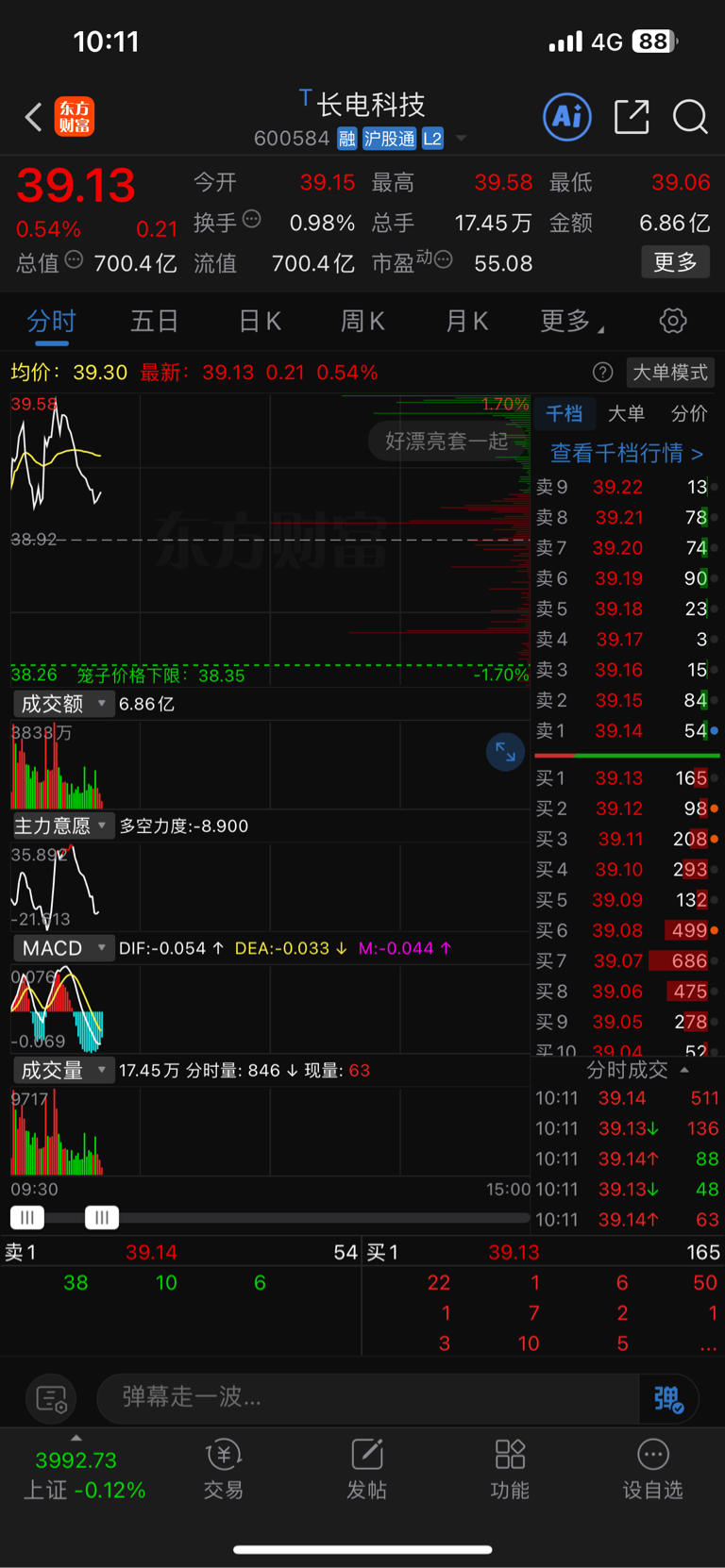Open barrage list settings icon
Screen dimensions: 725x1568
tap(51, 1398)
